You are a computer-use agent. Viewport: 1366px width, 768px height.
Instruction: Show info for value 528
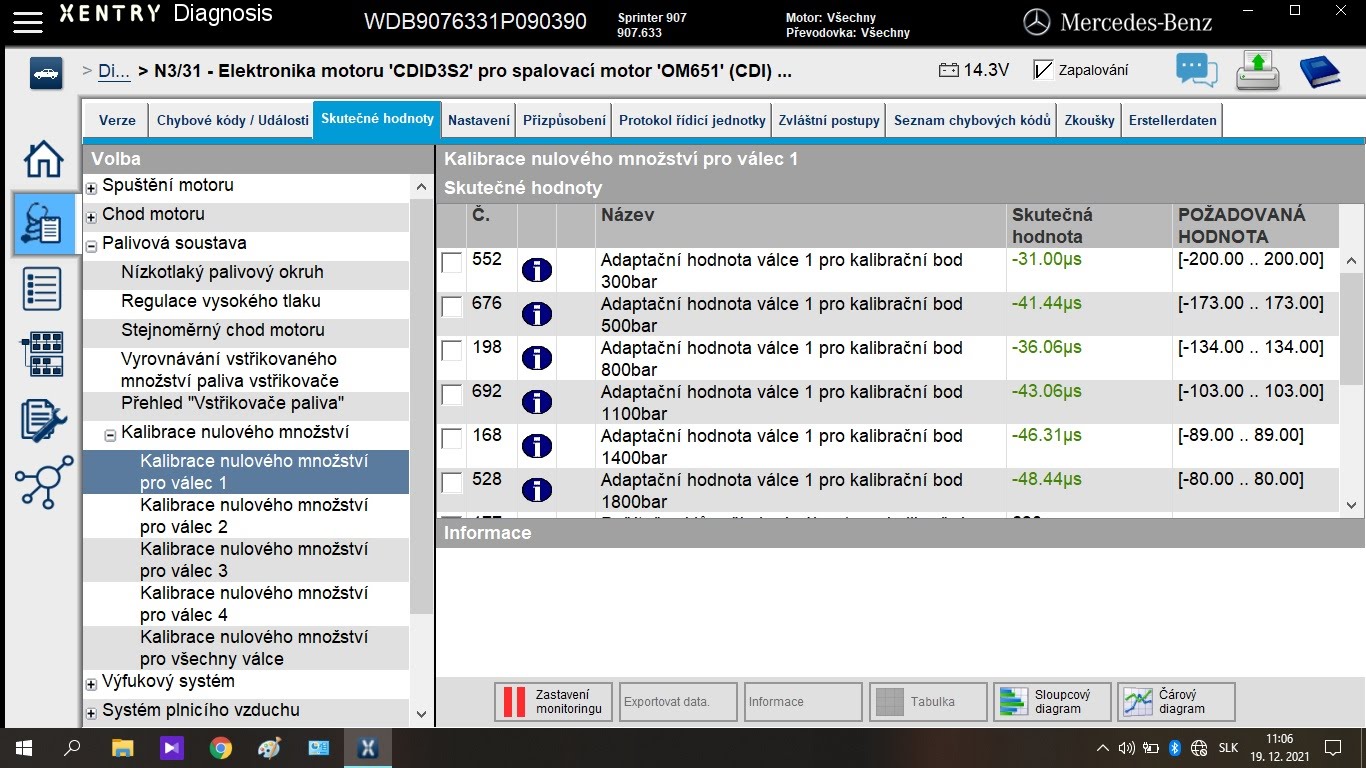[x=537, y=490]
